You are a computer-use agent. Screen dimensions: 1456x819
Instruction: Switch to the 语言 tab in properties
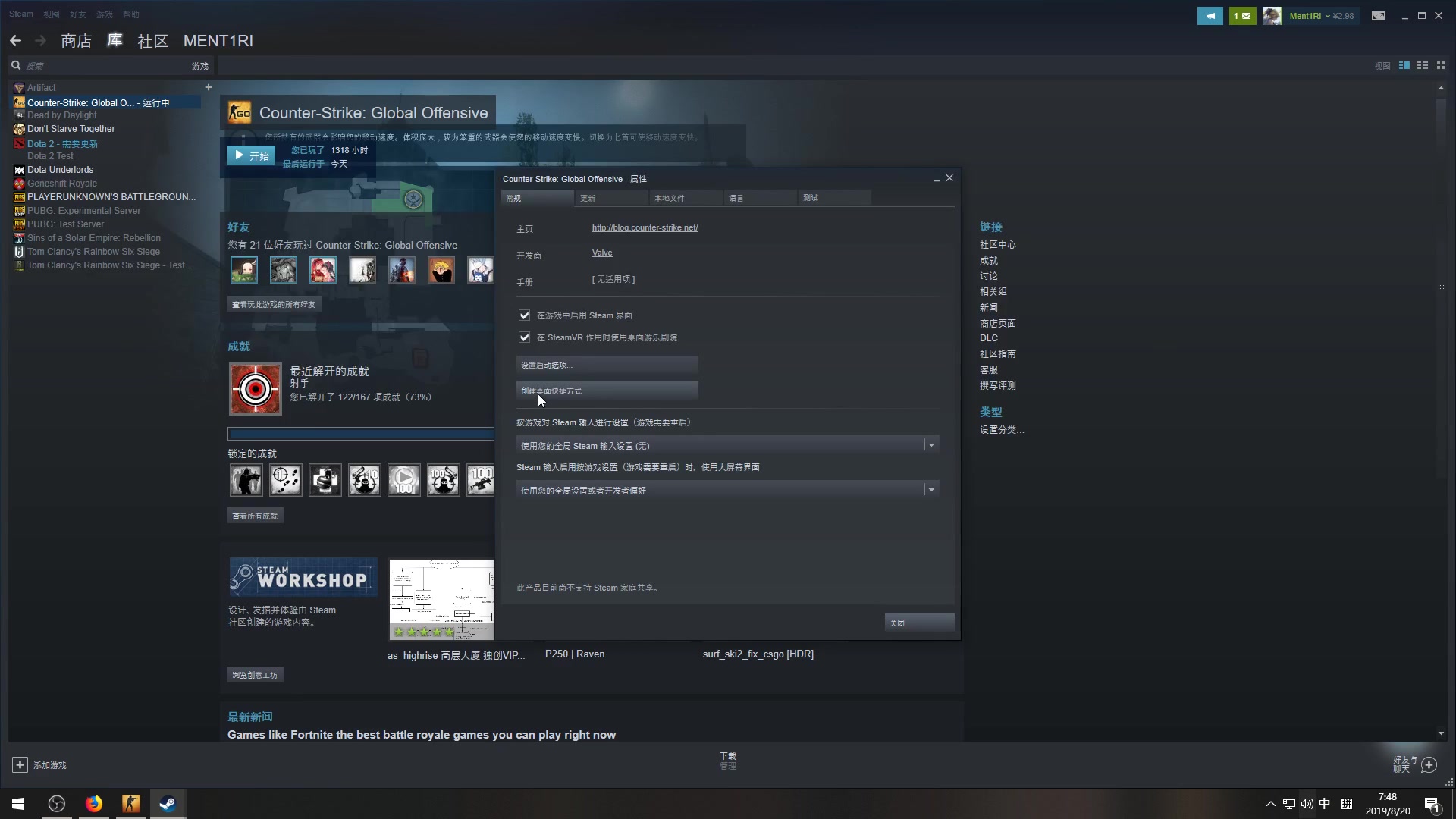pos(760,198)
